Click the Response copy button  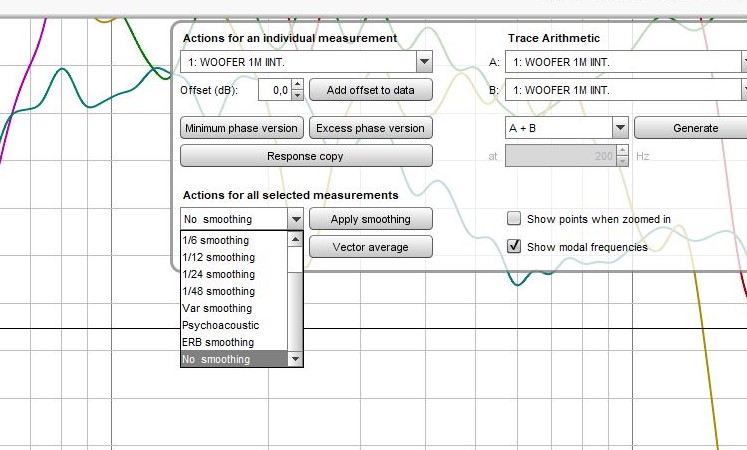[x=305, y=156]
